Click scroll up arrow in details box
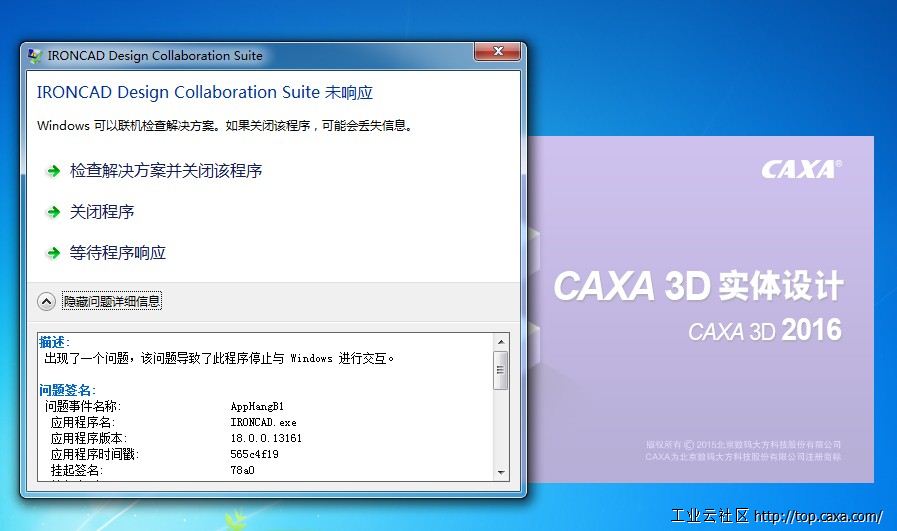Image resolution: width=897 pixels, height=531 pixels. click(501, 342)
